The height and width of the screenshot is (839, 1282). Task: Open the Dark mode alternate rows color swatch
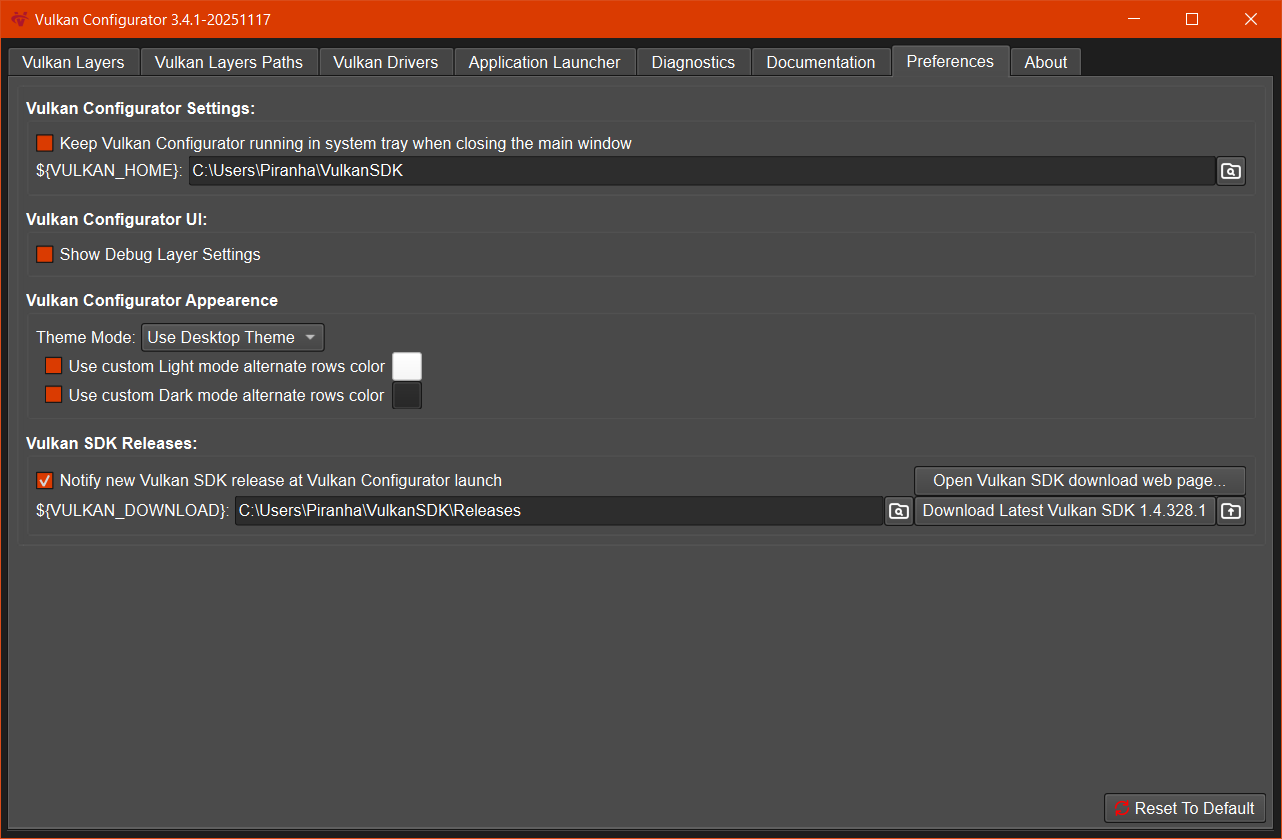point(407,395)
